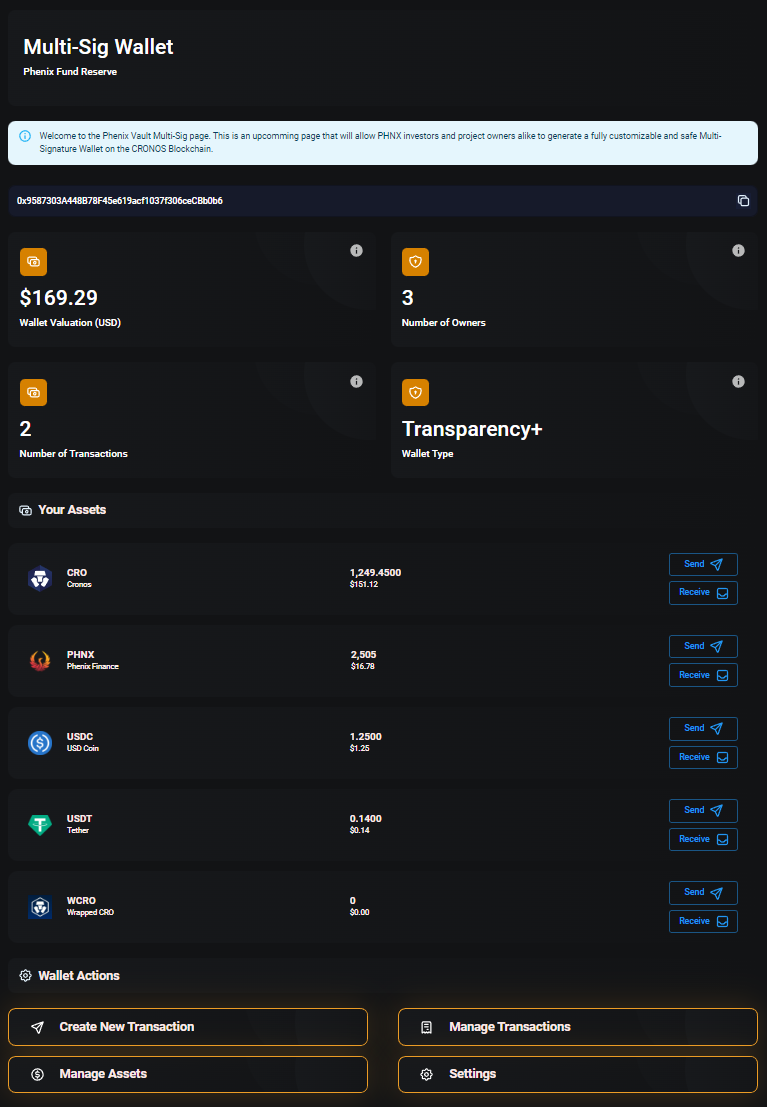Click the wallet address 0x9587303A448B78F45e619acf1037f306ceCBb0b6

120,201
